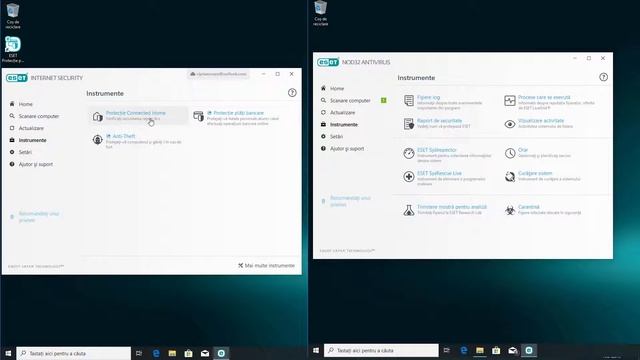Open Start menu on right desktop
Screen dimensions: 640x360
point(316,350)
